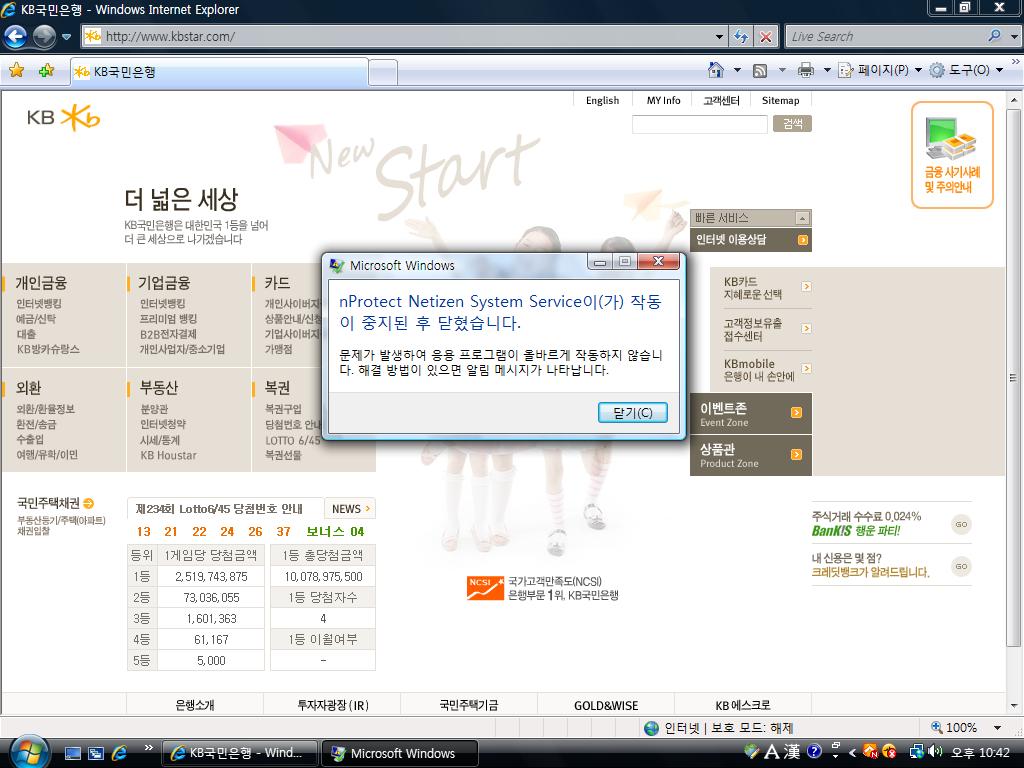
Task: Click the Refresh page icon
Action: coord(741,37)
